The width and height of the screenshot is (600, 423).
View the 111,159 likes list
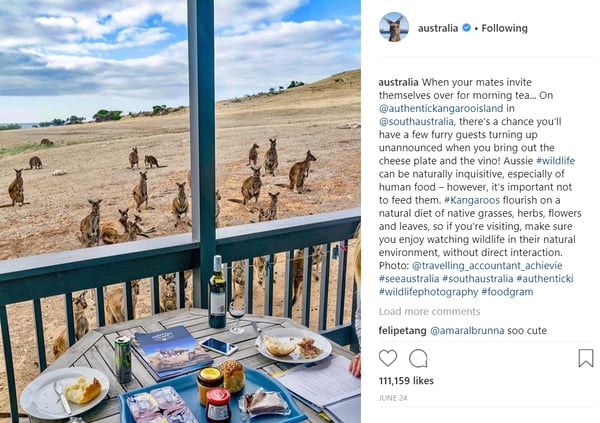(x=406, y=381)
